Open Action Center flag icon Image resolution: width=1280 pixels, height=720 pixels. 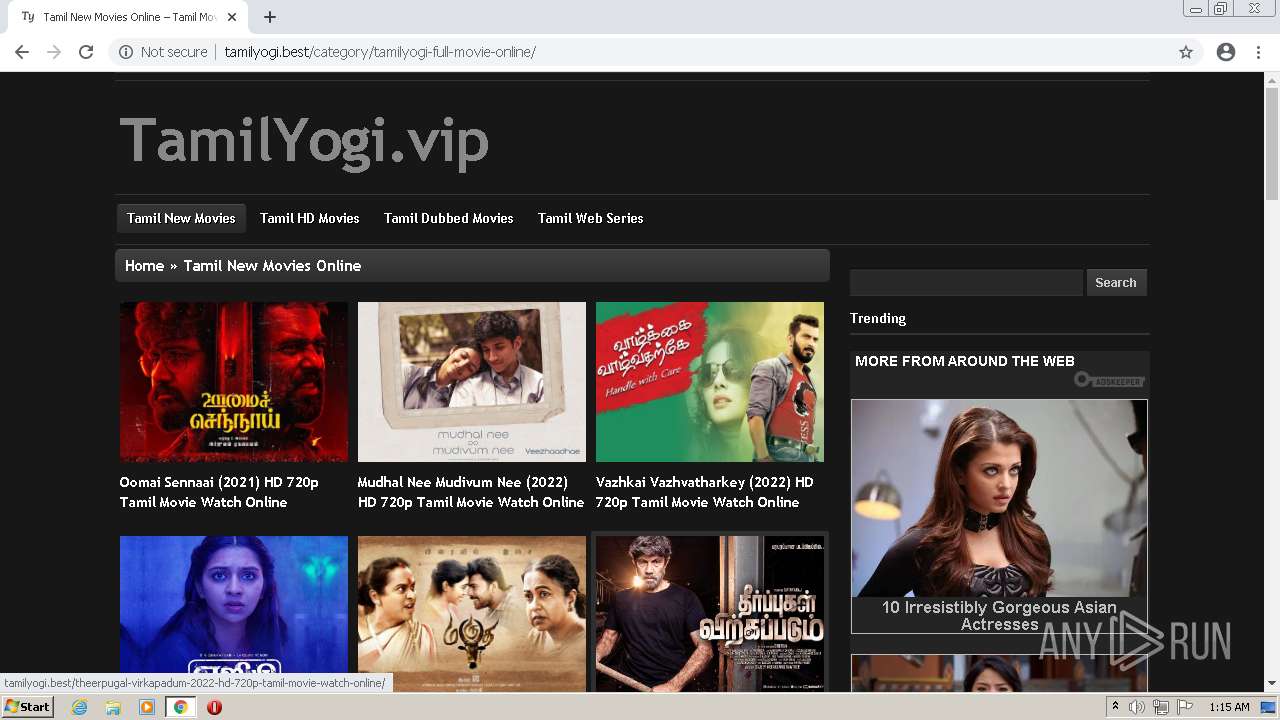(x=1184, y=707)
